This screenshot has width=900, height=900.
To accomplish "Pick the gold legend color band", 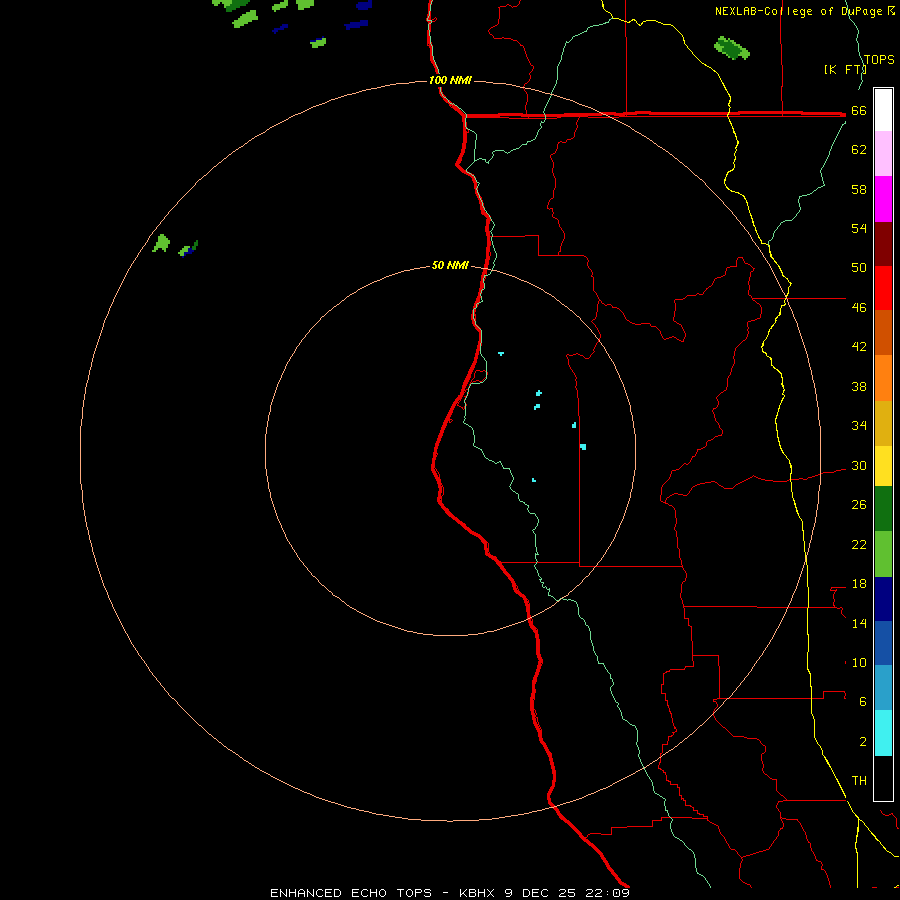I will point(883,423).
